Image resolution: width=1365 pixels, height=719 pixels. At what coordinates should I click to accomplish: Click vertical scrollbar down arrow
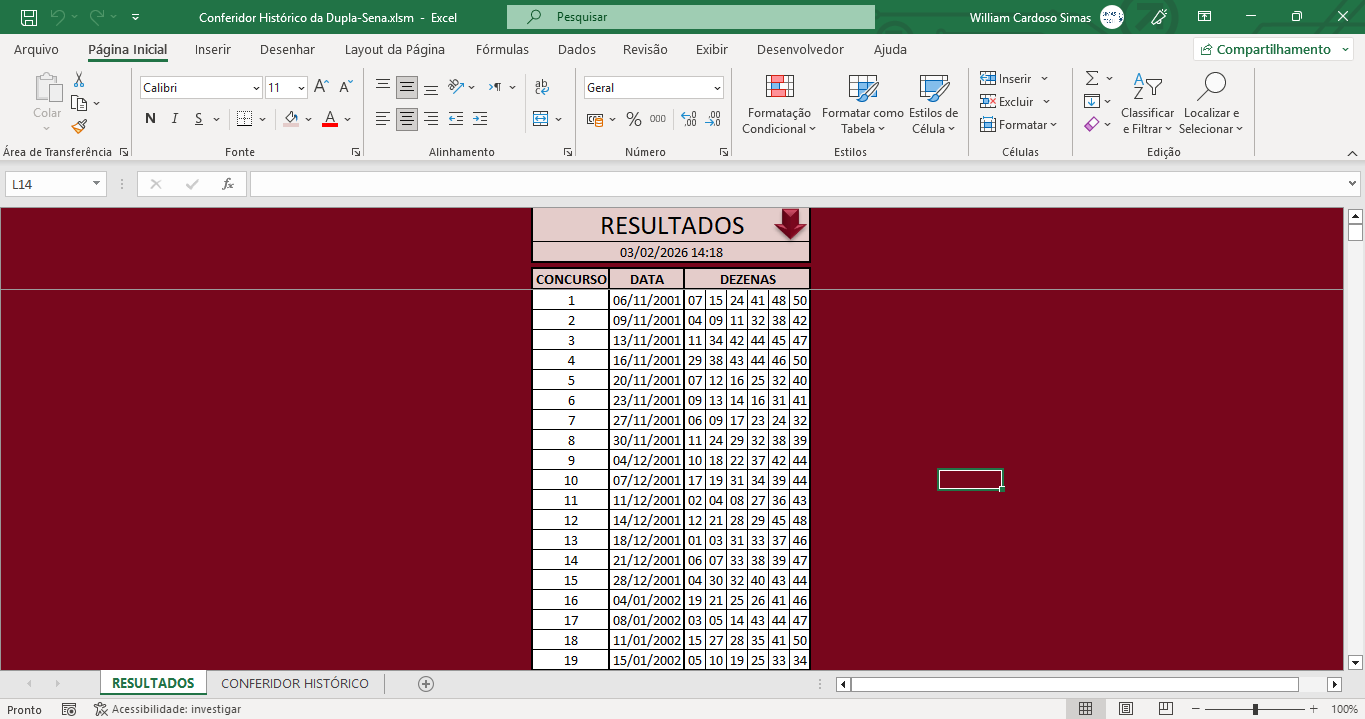tap(1355, 662)
